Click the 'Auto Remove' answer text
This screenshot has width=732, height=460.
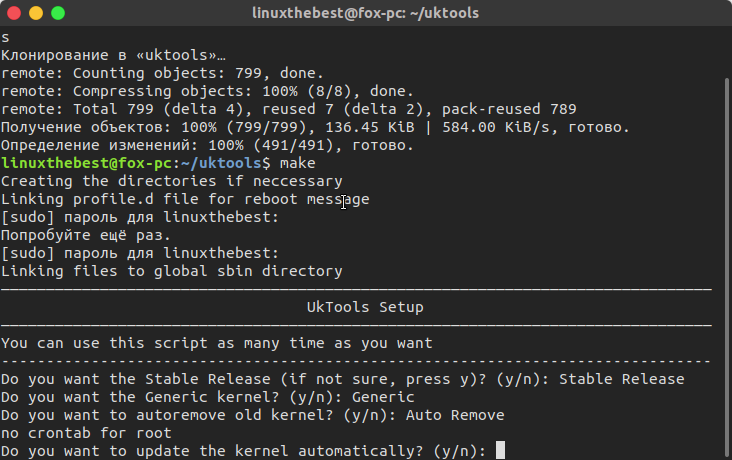[x=455, y=415]
